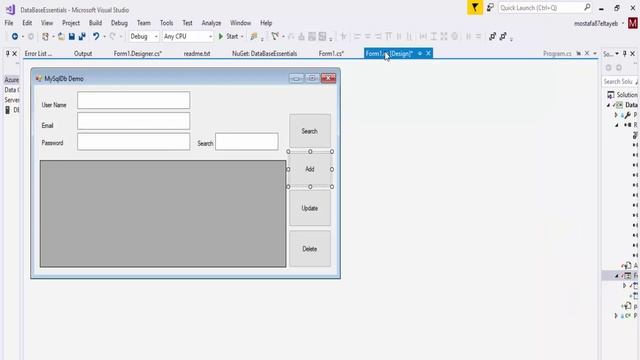Select the Update button on the form
The image size is (640, 360).
310,208
